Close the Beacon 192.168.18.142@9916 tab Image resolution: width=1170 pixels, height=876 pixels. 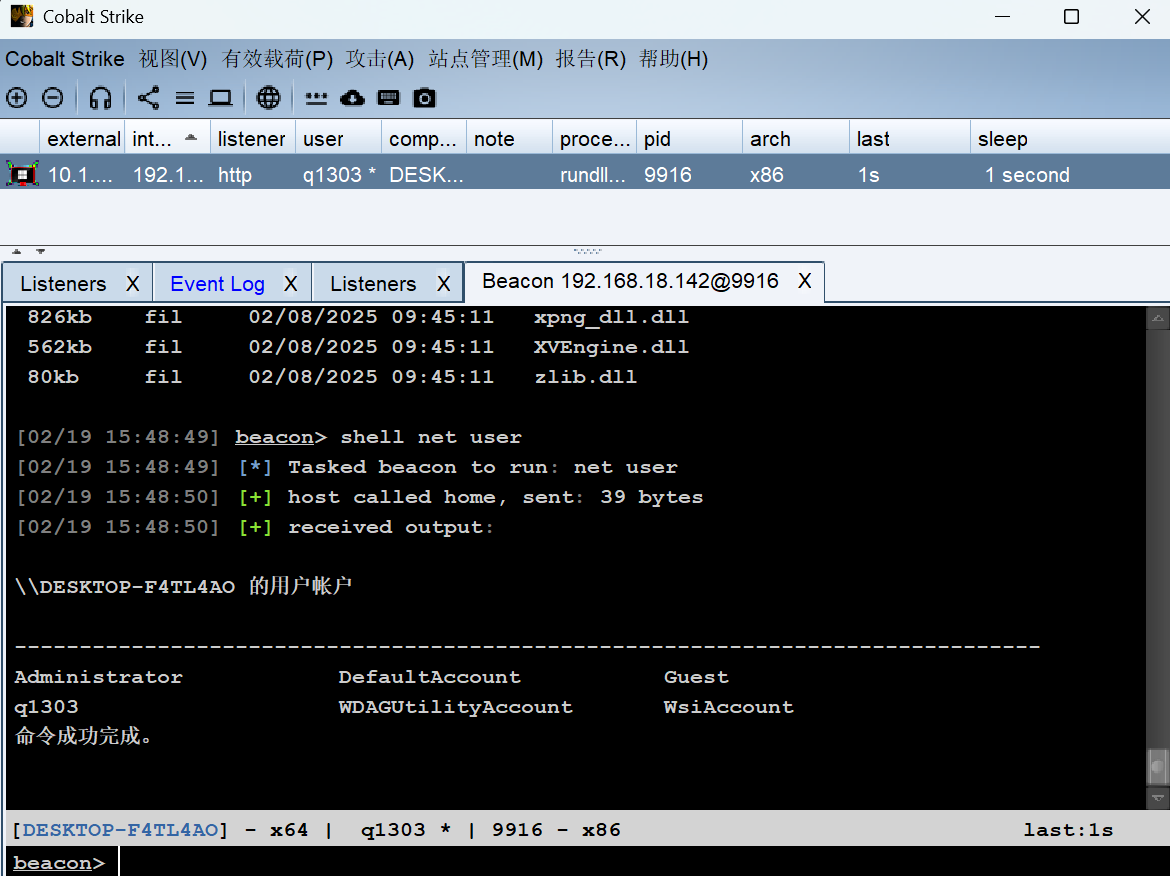(x=804, y=281)
